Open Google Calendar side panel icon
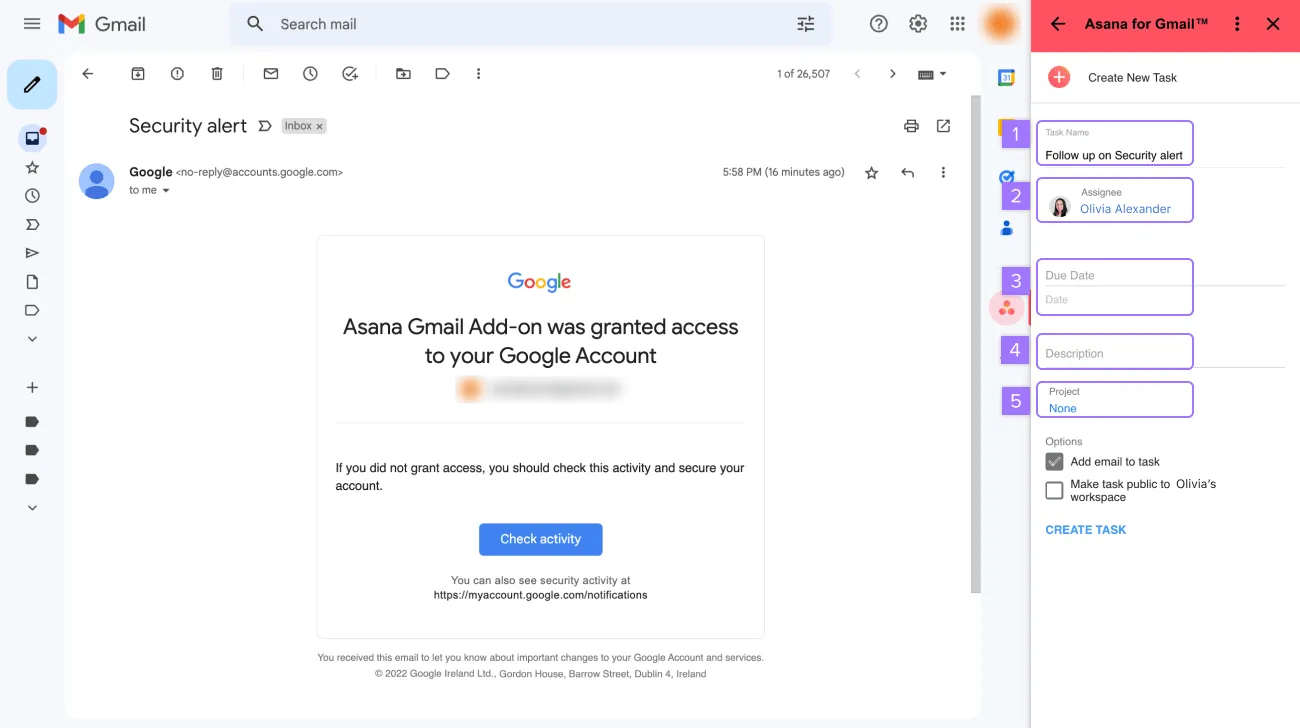The width and height of the screenshot is (1300, 728). pos(1007,75)
